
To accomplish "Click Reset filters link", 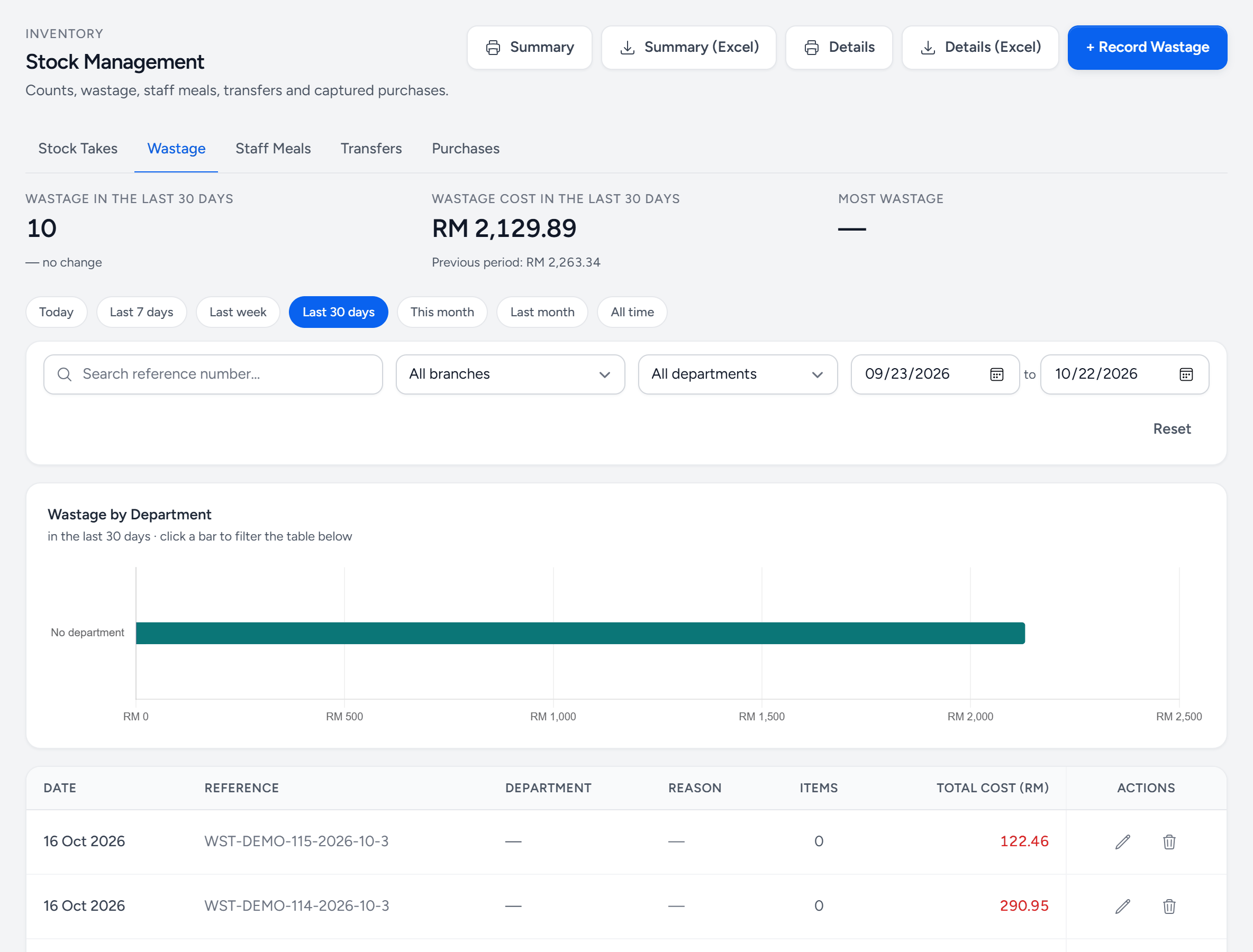I will [x=1172, y=429].
